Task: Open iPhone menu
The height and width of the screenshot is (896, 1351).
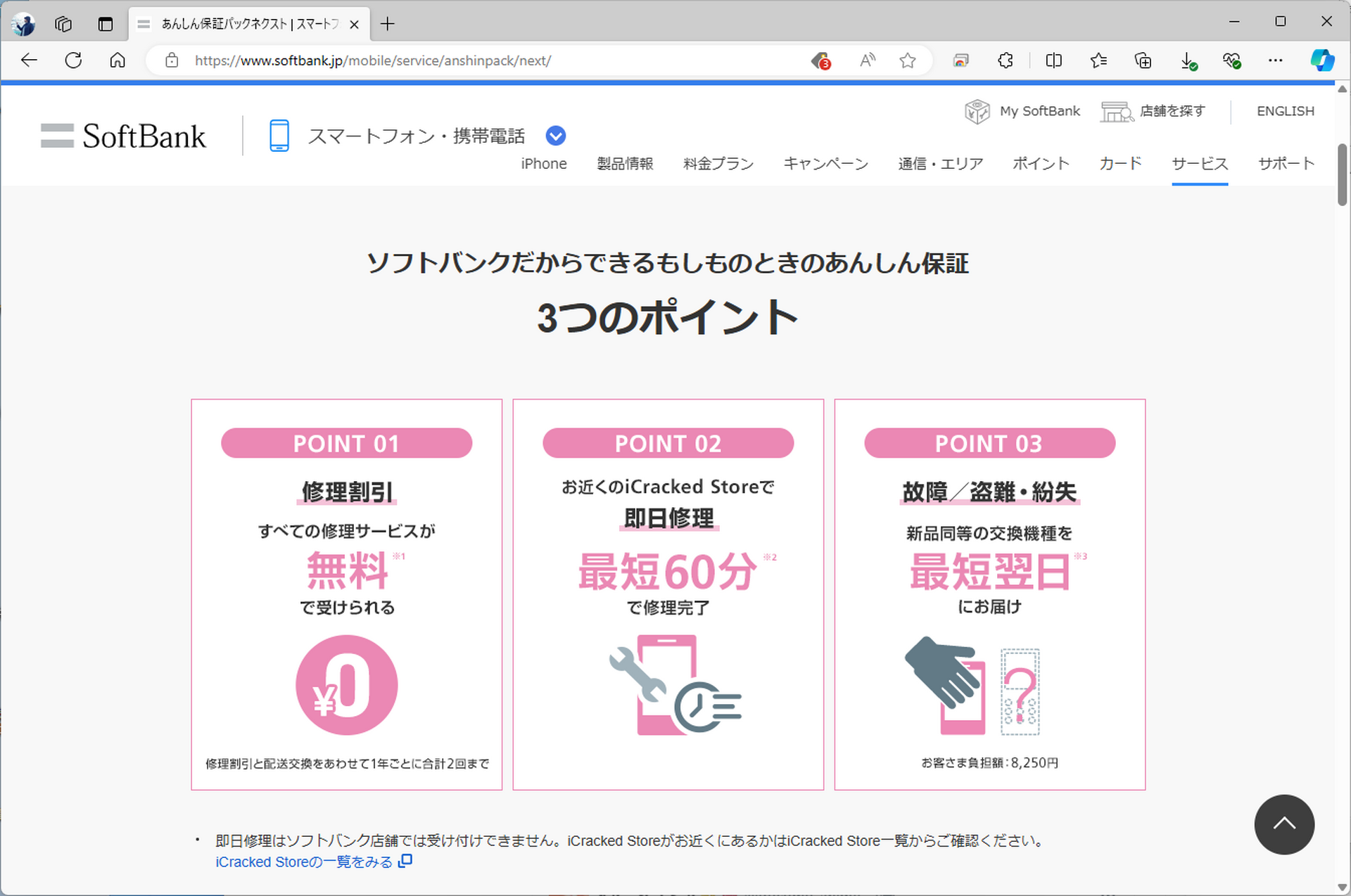Action: [x=544, y=163]
